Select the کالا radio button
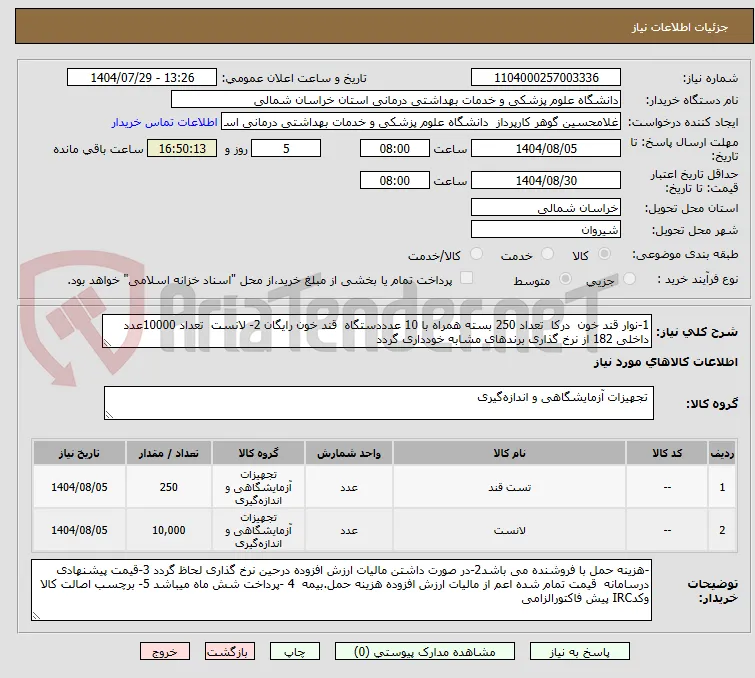 pos(604,254)
